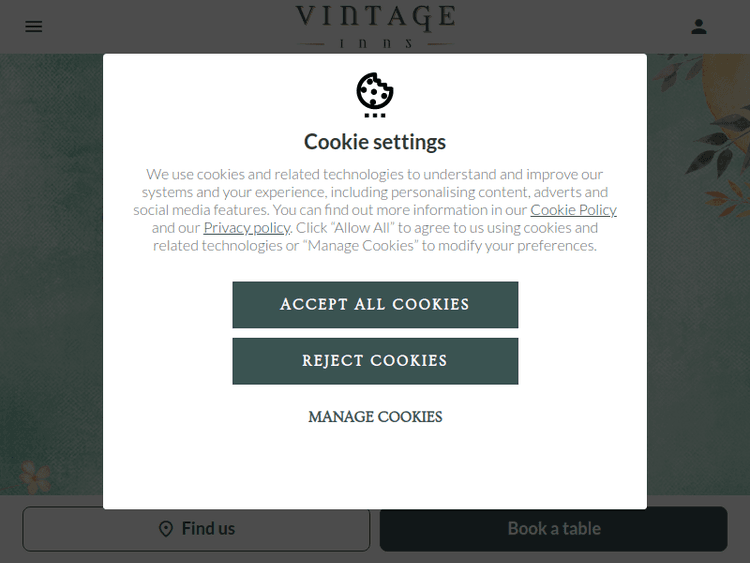Open the Privacy policy link
This screenshot has width=750, height=563.
(246, 228)
